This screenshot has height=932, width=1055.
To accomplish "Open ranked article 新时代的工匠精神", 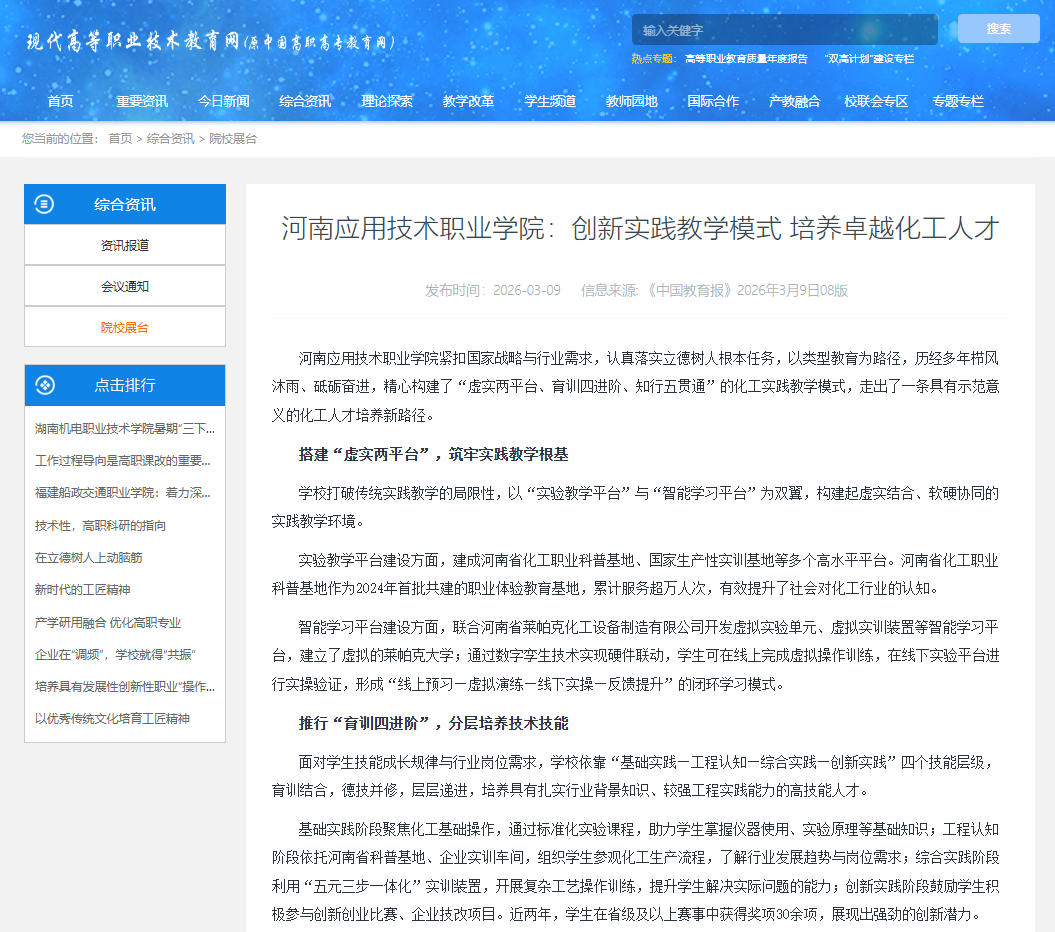I will pyautogui.click(x=82, y=590).
